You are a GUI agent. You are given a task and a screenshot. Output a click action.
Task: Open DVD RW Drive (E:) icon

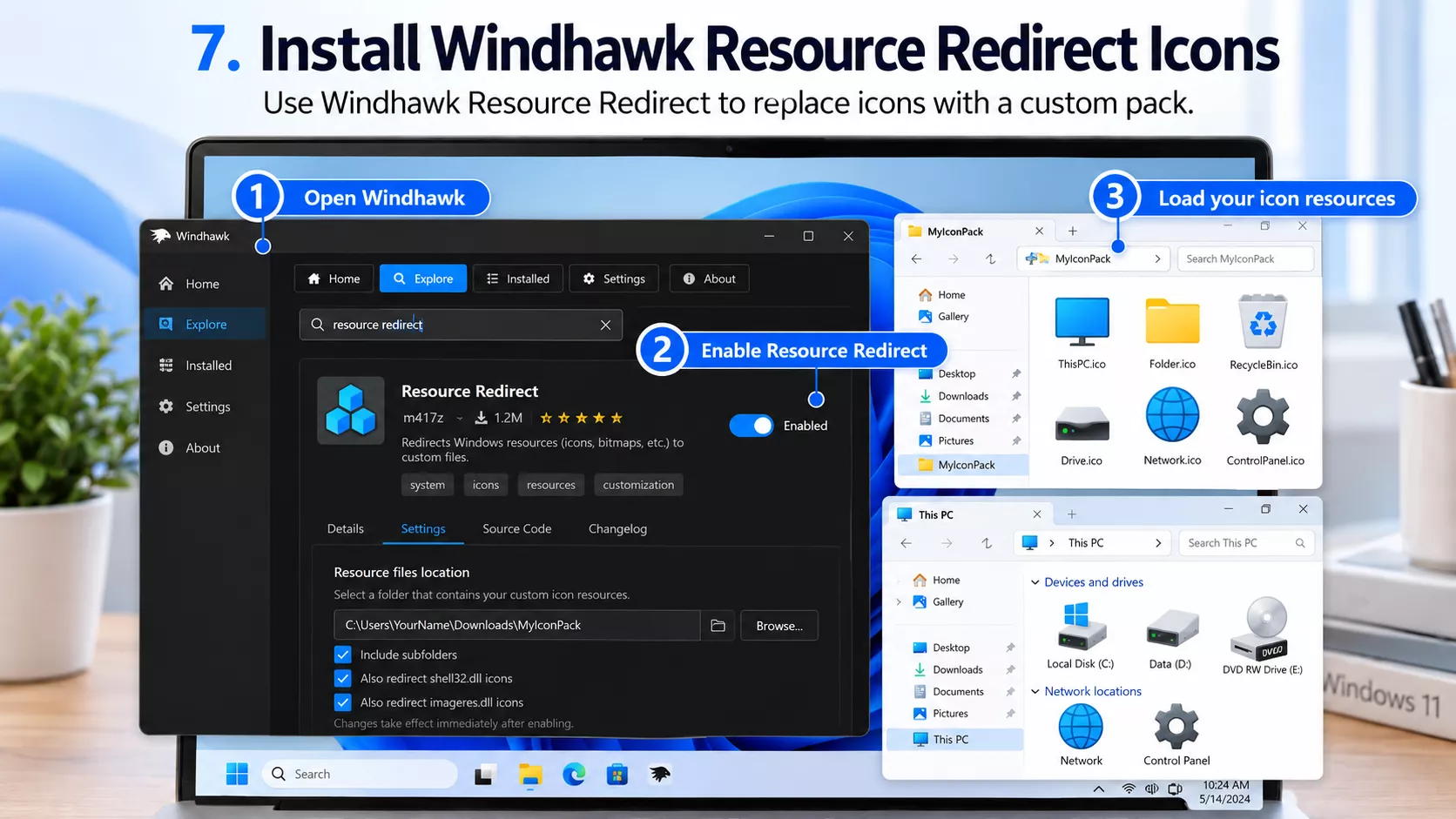click(x=1262, y=628)
